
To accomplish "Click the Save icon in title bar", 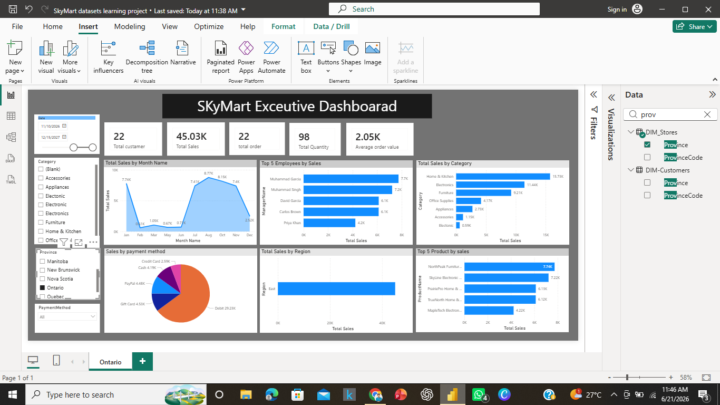I will [13, 9].
